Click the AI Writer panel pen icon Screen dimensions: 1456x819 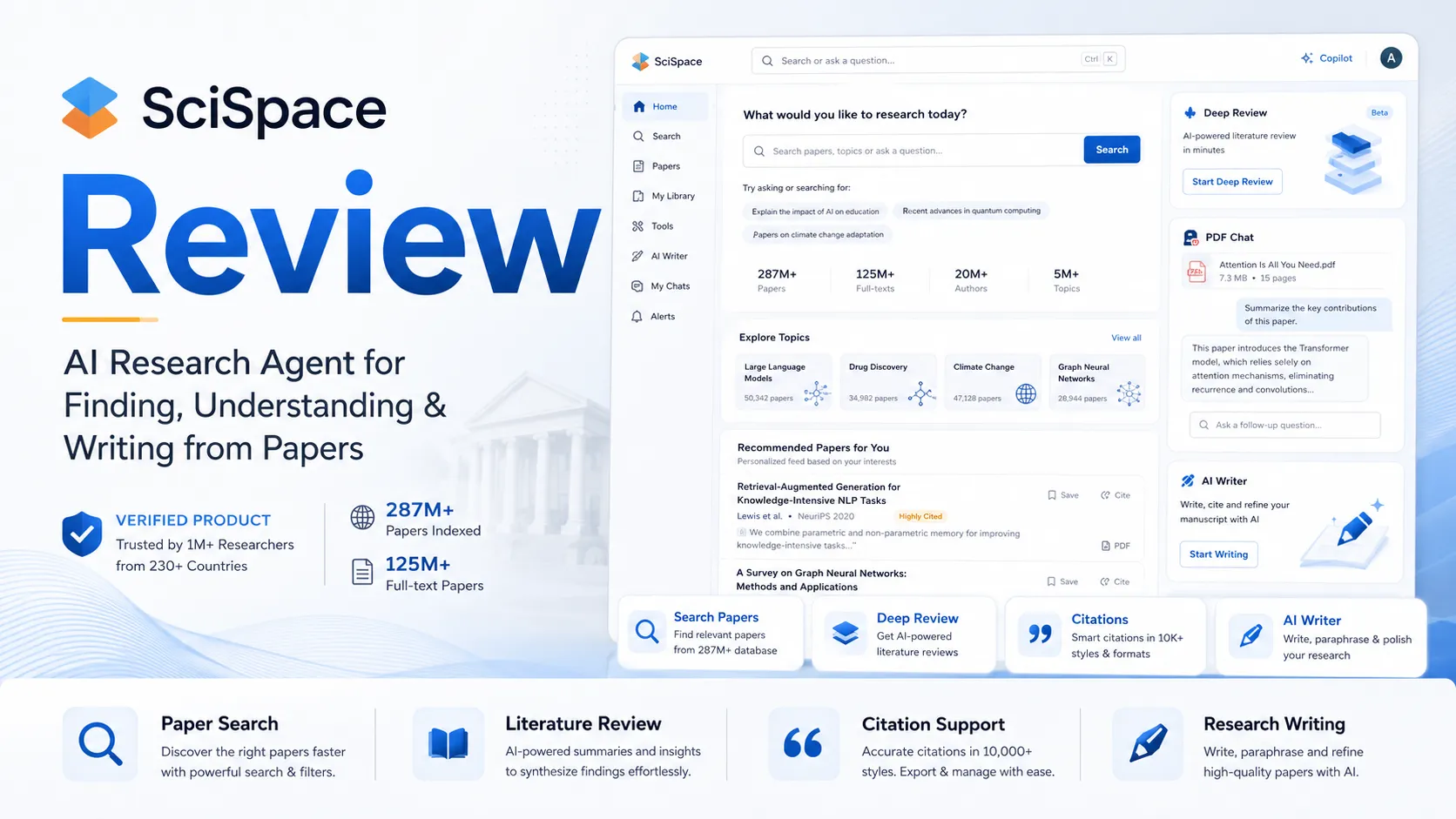[1188, 480]
